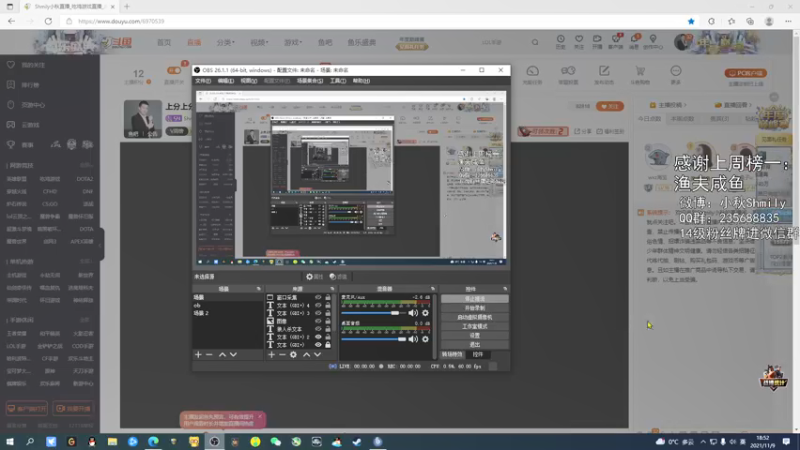800x450 pixels.
Task: Expand 直播回看 section arrow
Action: [750, 105]
